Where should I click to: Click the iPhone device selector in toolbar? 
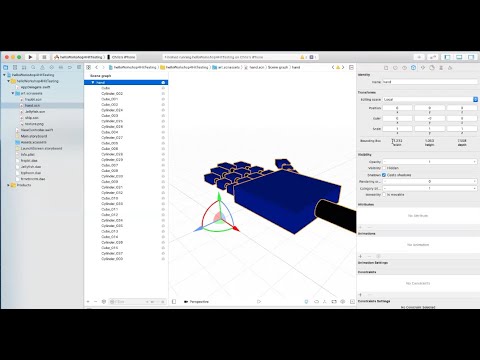121,57
